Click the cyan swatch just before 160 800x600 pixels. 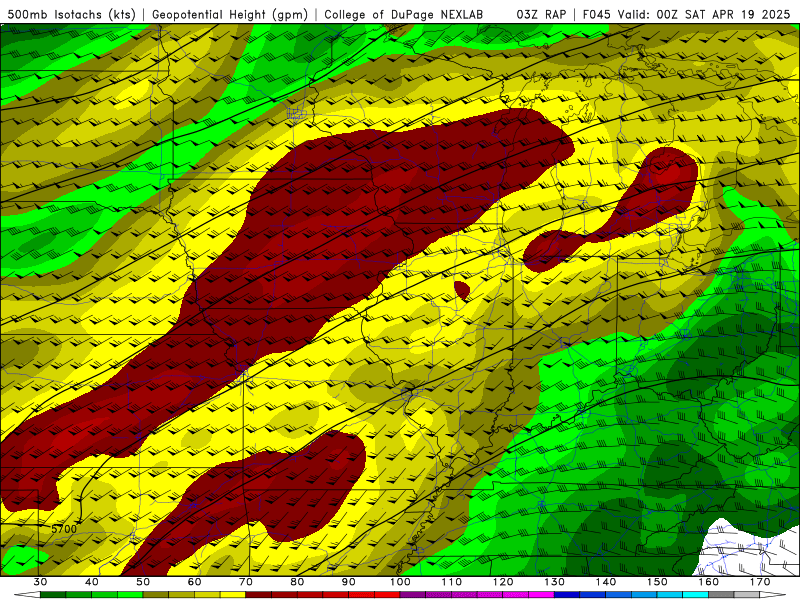[x=696, y=595]
